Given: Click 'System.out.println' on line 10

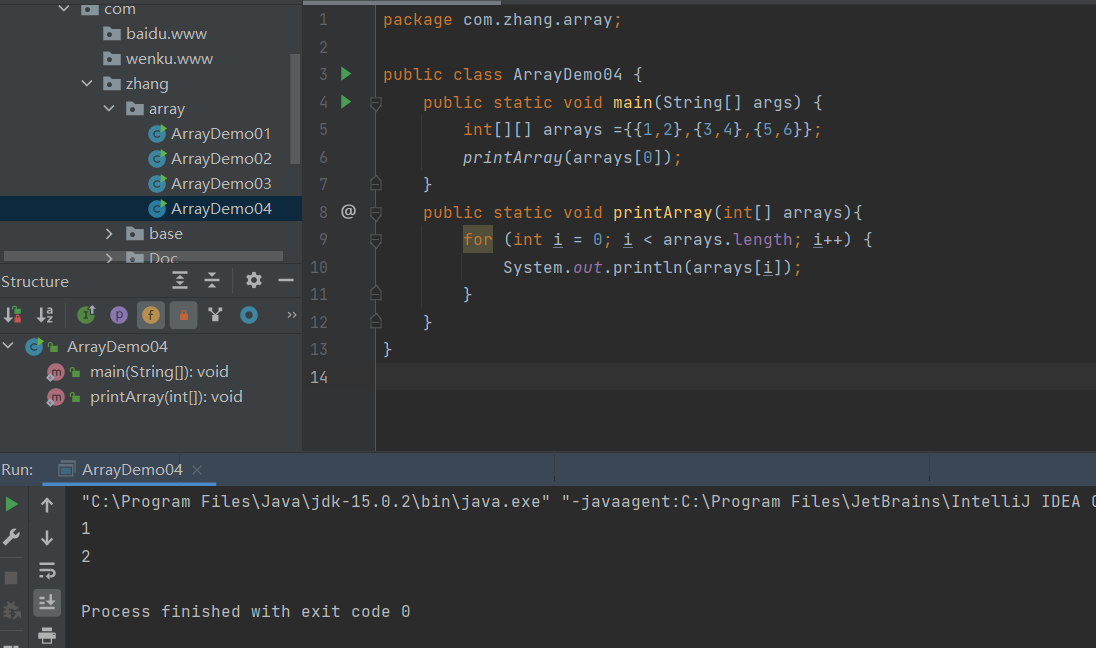Looking at the screenshot, I should pos(592,267).
